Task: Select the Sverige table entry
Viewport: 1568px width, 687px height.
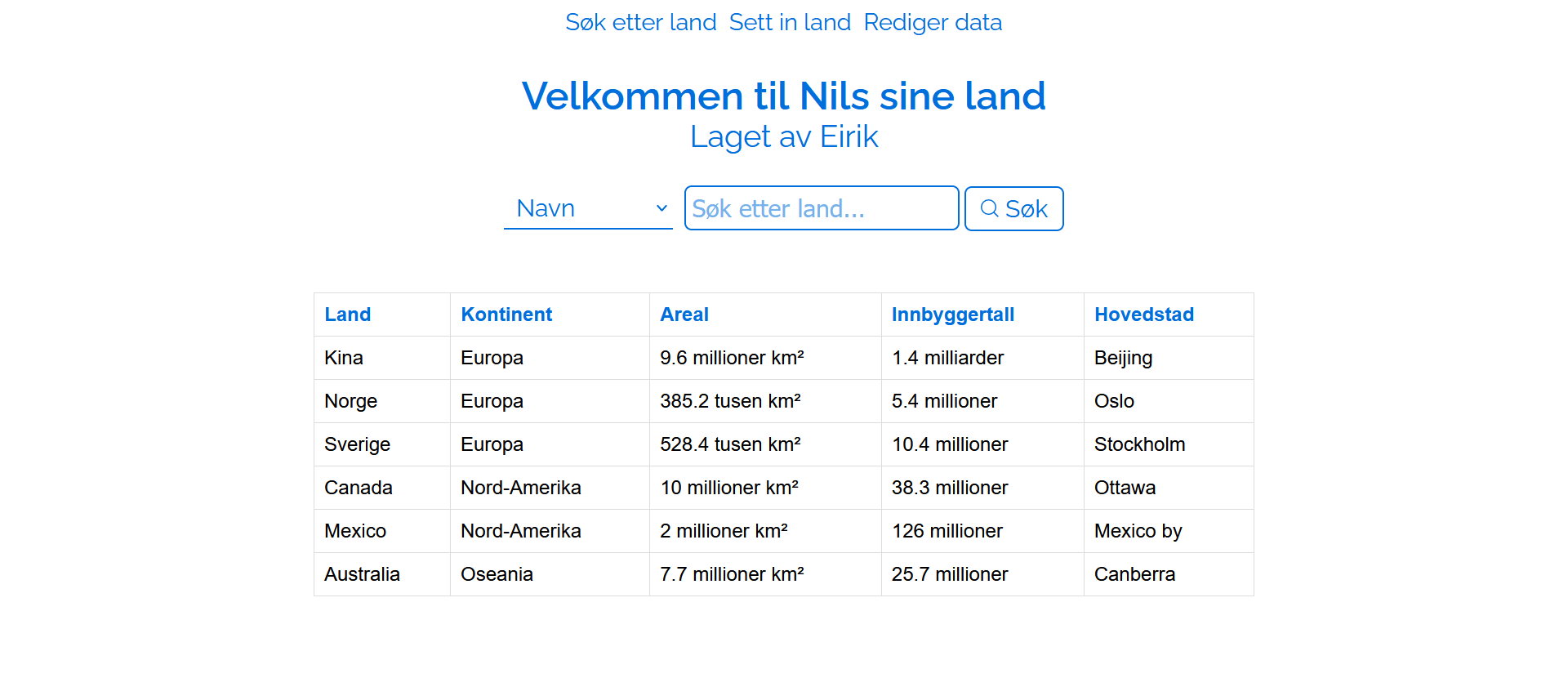Action: (357, 444)
